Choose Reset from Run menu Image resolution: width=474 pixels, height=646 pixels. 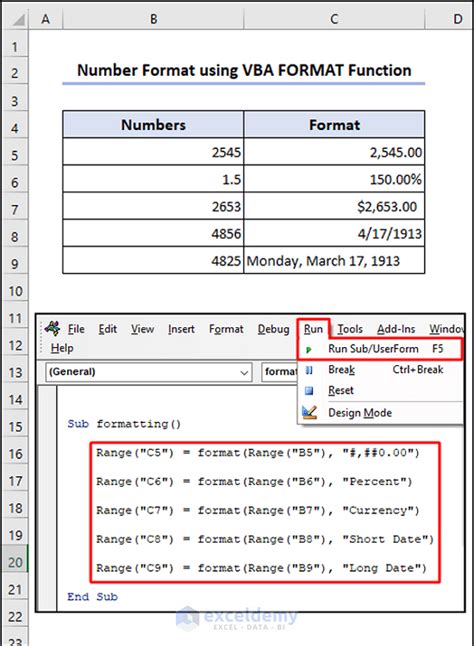pos(380,390)
